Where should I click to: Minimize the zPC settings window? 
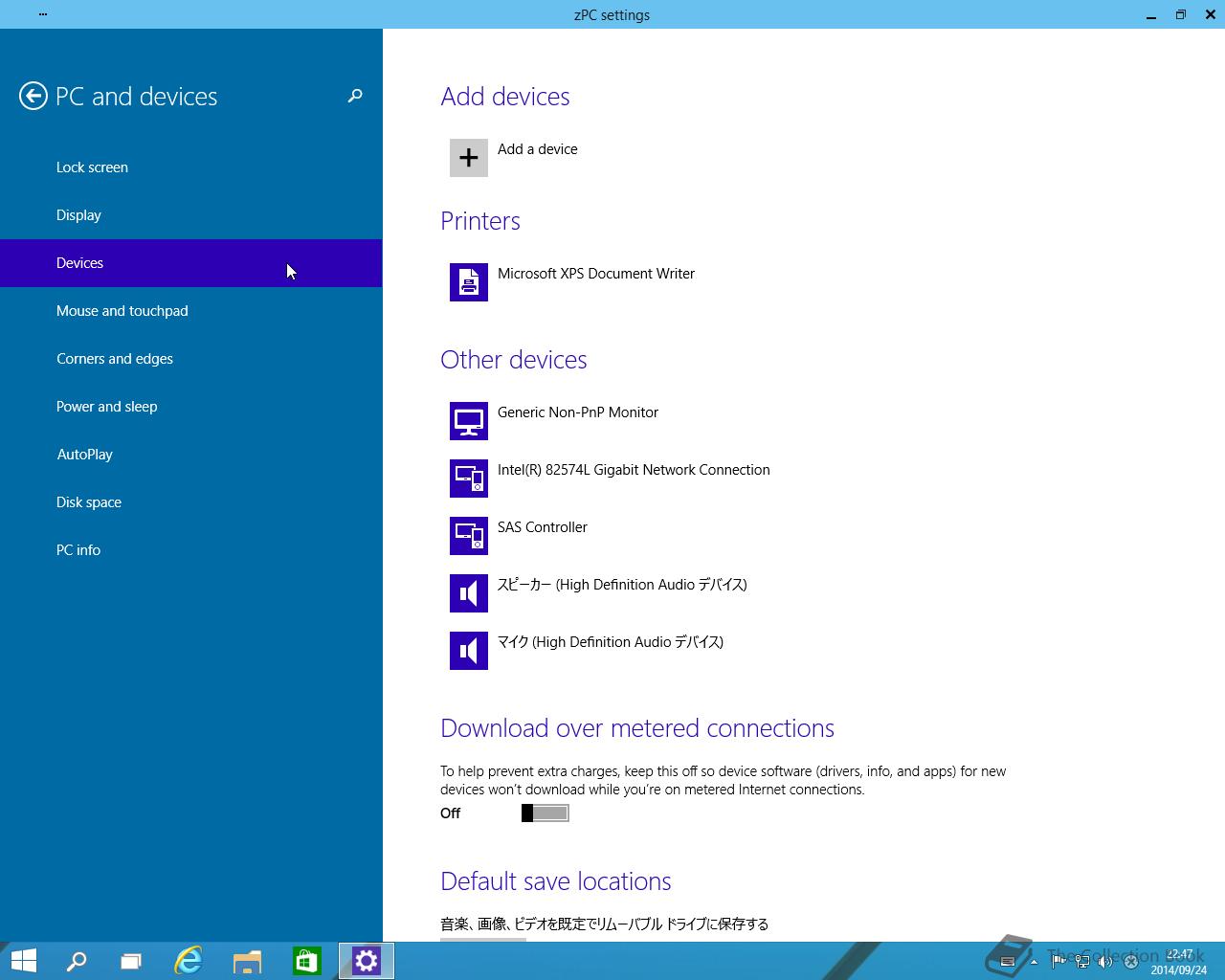(x=1151, y=14)
